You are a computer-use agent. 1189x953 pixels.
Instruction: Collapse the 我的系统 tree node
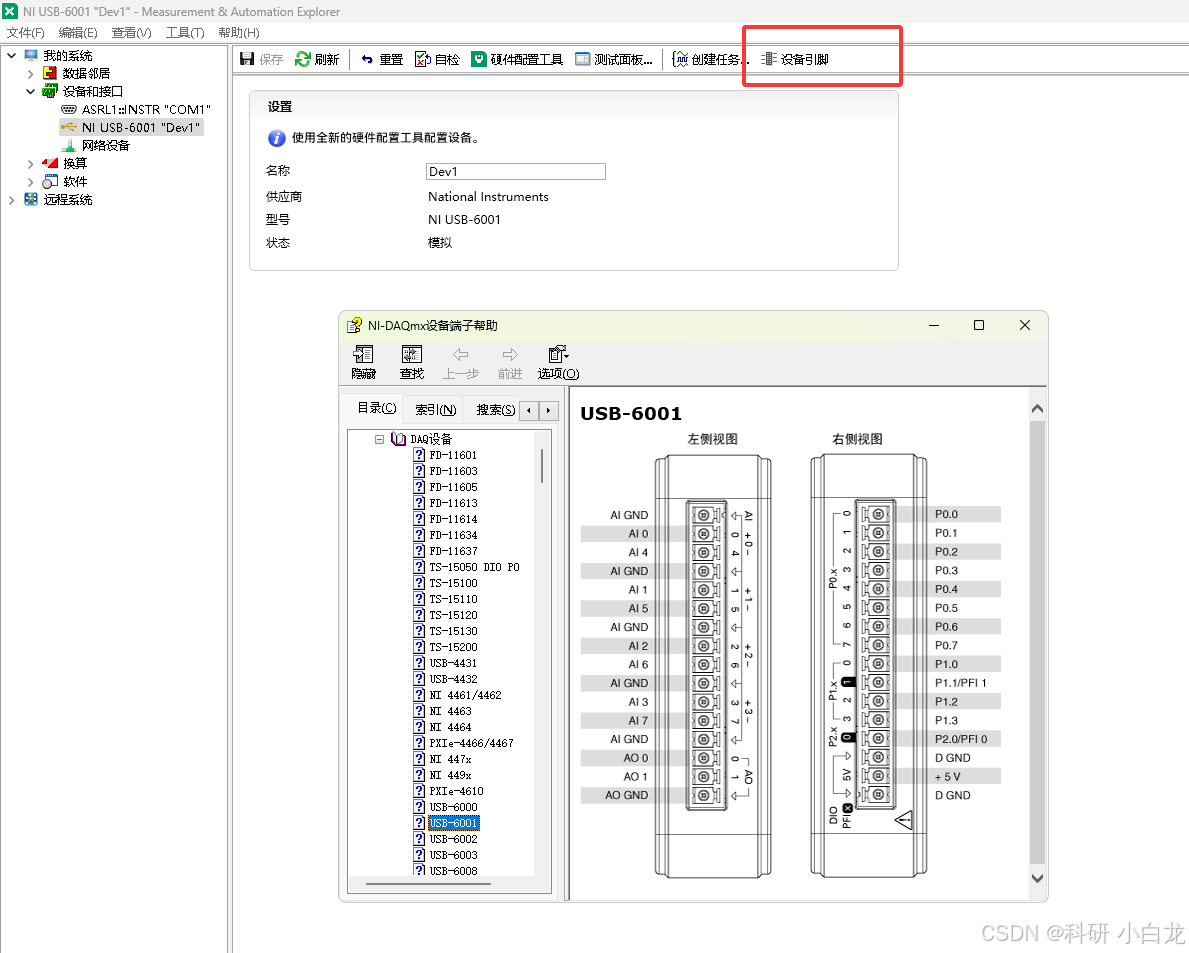coord(11,55)
